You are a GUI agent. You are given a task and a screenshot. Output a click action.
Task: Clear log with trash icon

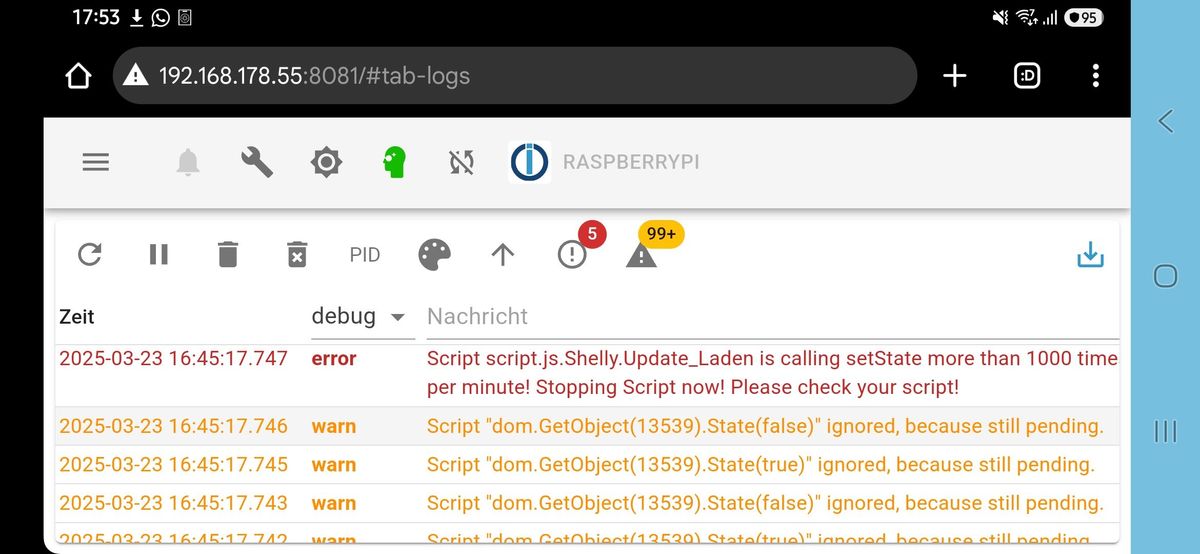point(228,255)
